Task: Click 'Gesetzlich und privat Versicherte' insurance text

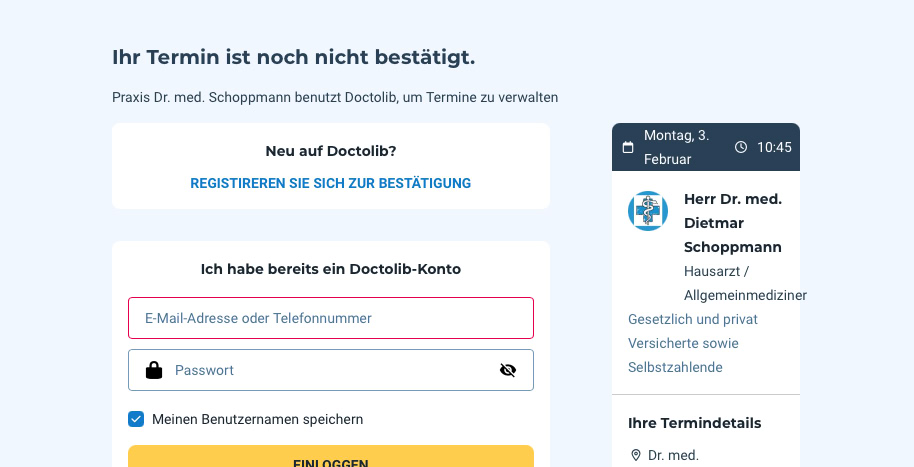Action: point(693,331)
